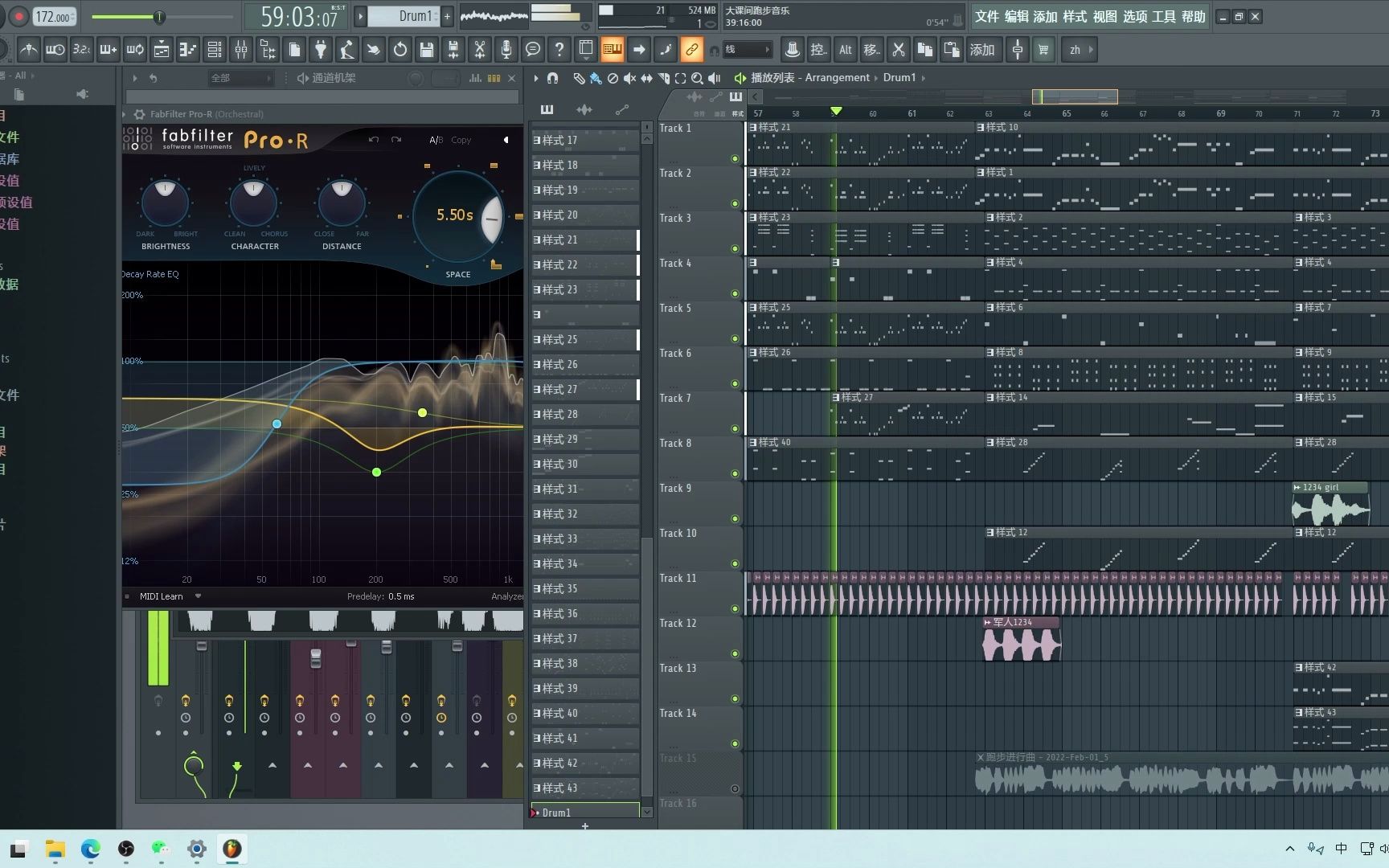
Task: Open the plugin picker plug icon
Action: pyautogui.click(x=320, y=50)
